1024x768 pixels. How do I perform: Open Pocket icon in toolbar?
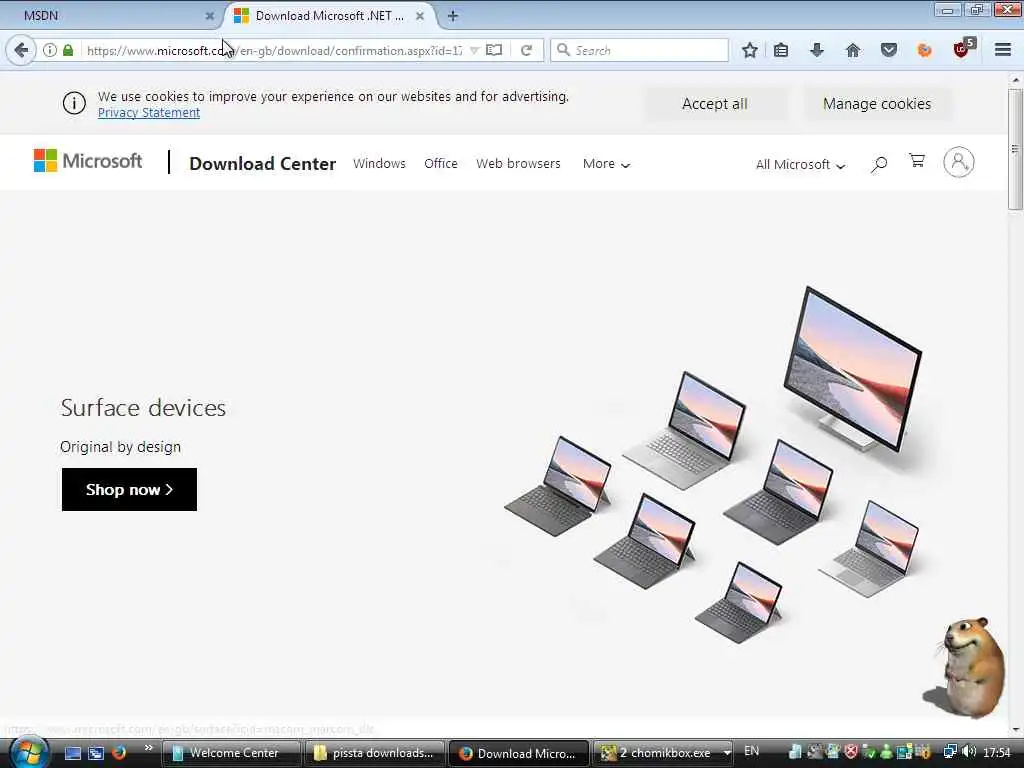[889, 50]
